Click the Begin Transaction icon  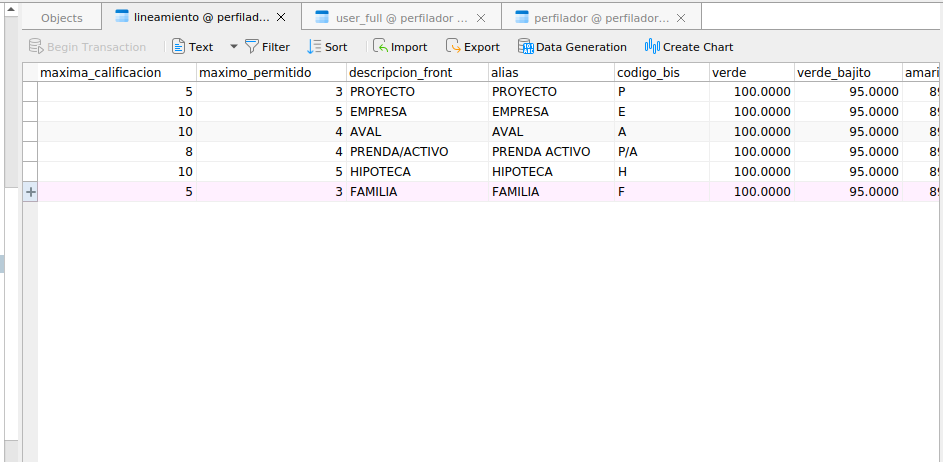(x=36, y=47)
